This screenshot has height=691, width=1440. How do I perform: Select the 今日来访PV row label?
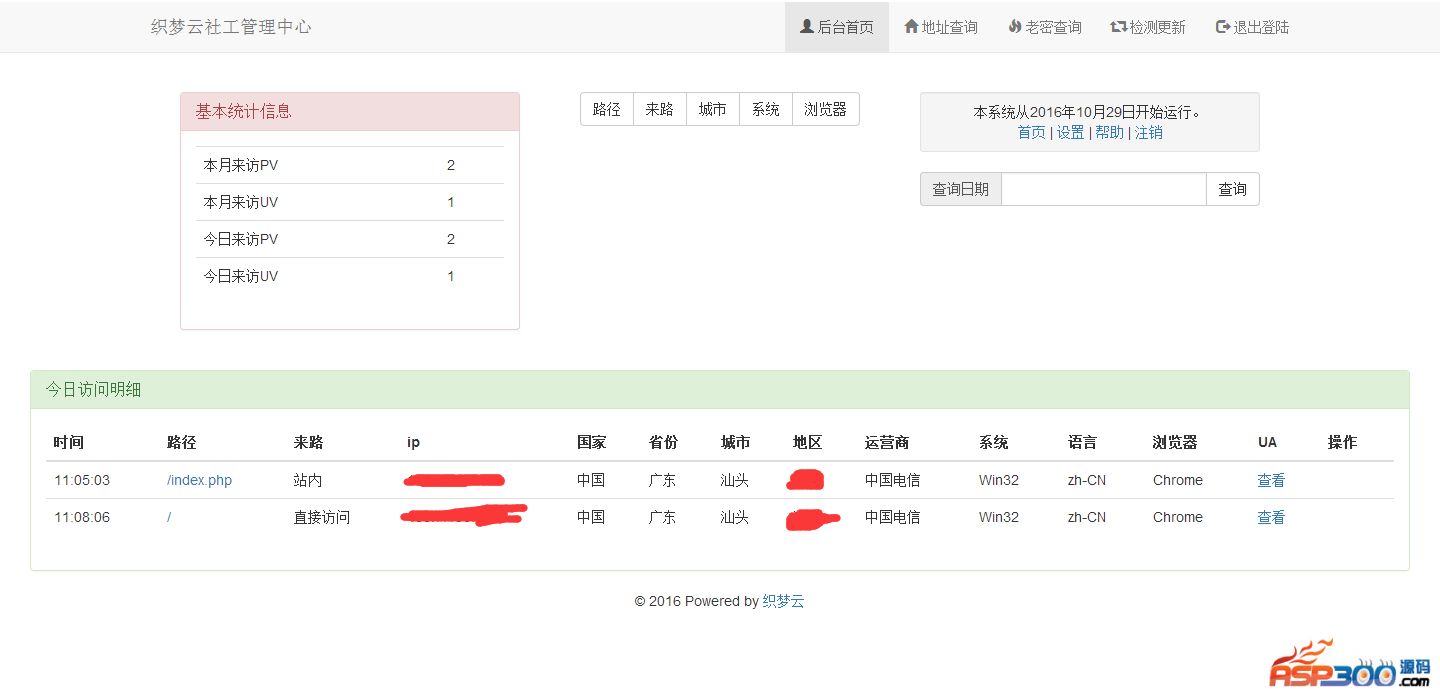click(241, 239)
